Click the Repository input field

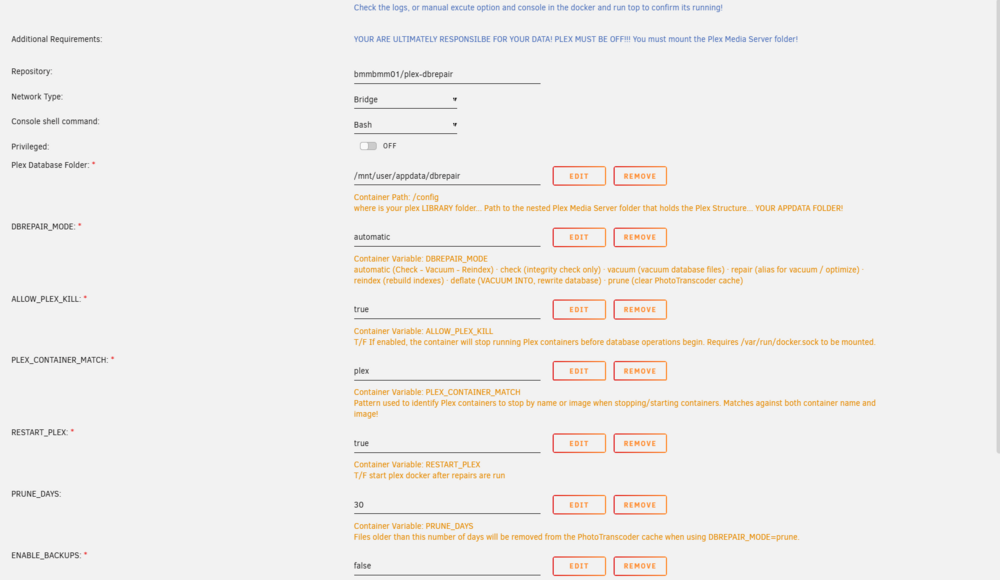[x=446, y=74]
